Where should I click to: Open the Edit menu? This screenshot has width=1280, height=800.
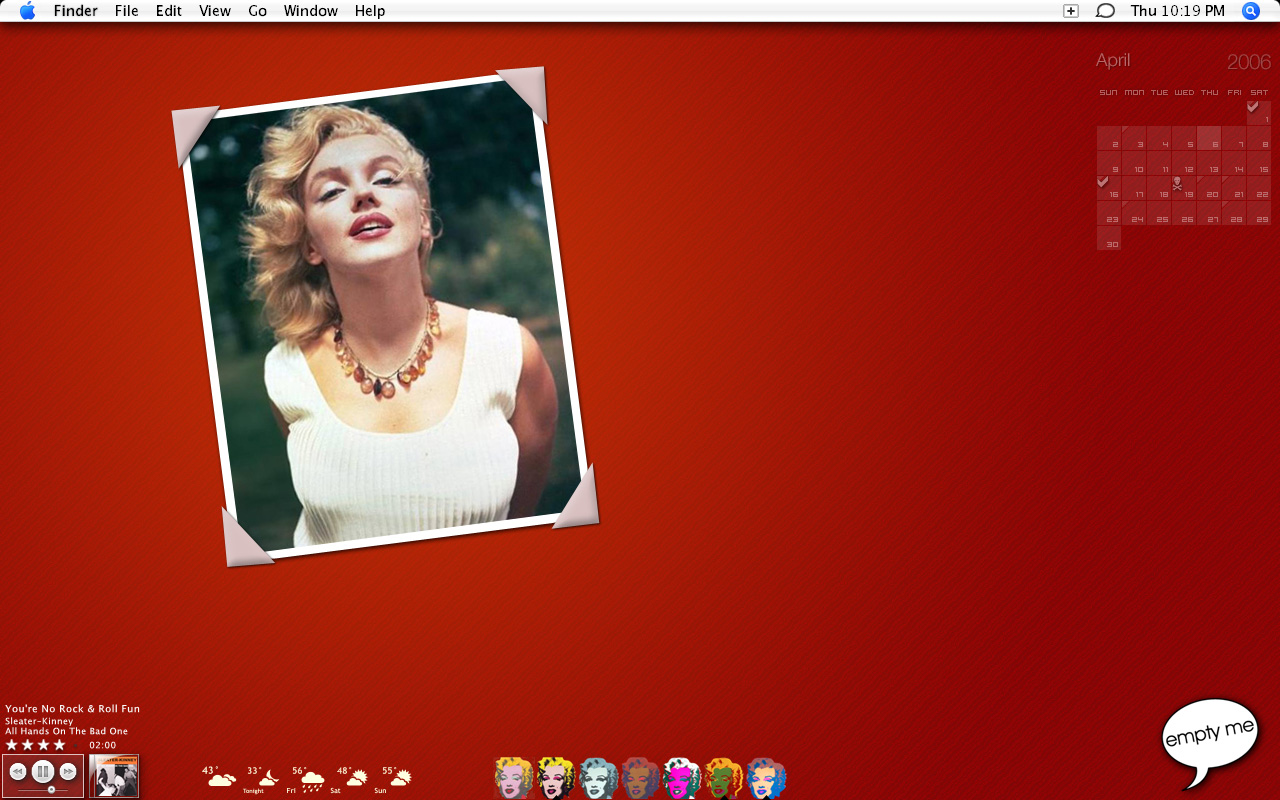point(168,11)
